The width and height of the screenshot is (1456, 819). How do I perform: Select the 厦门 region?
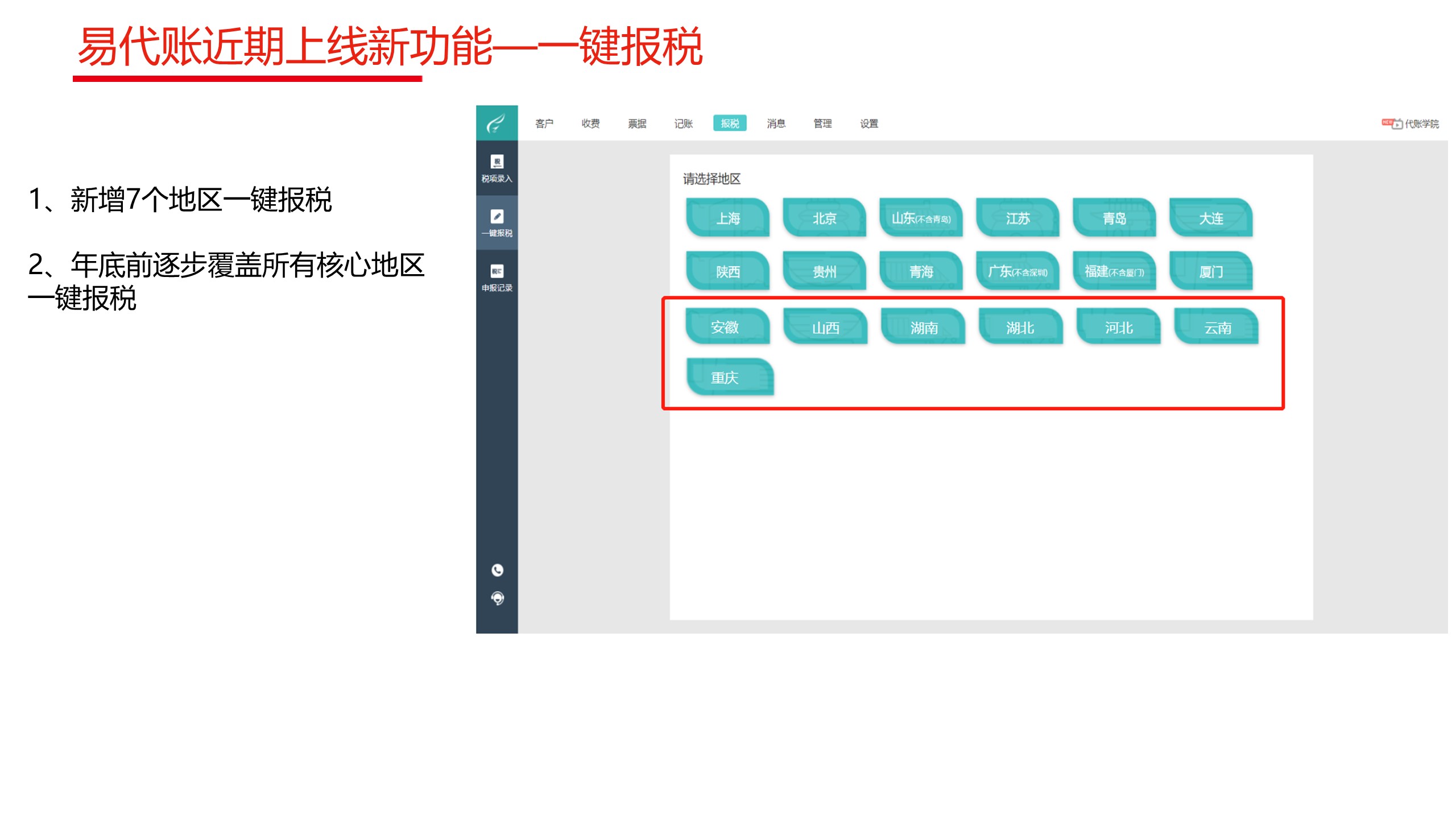pos(1211,271)
